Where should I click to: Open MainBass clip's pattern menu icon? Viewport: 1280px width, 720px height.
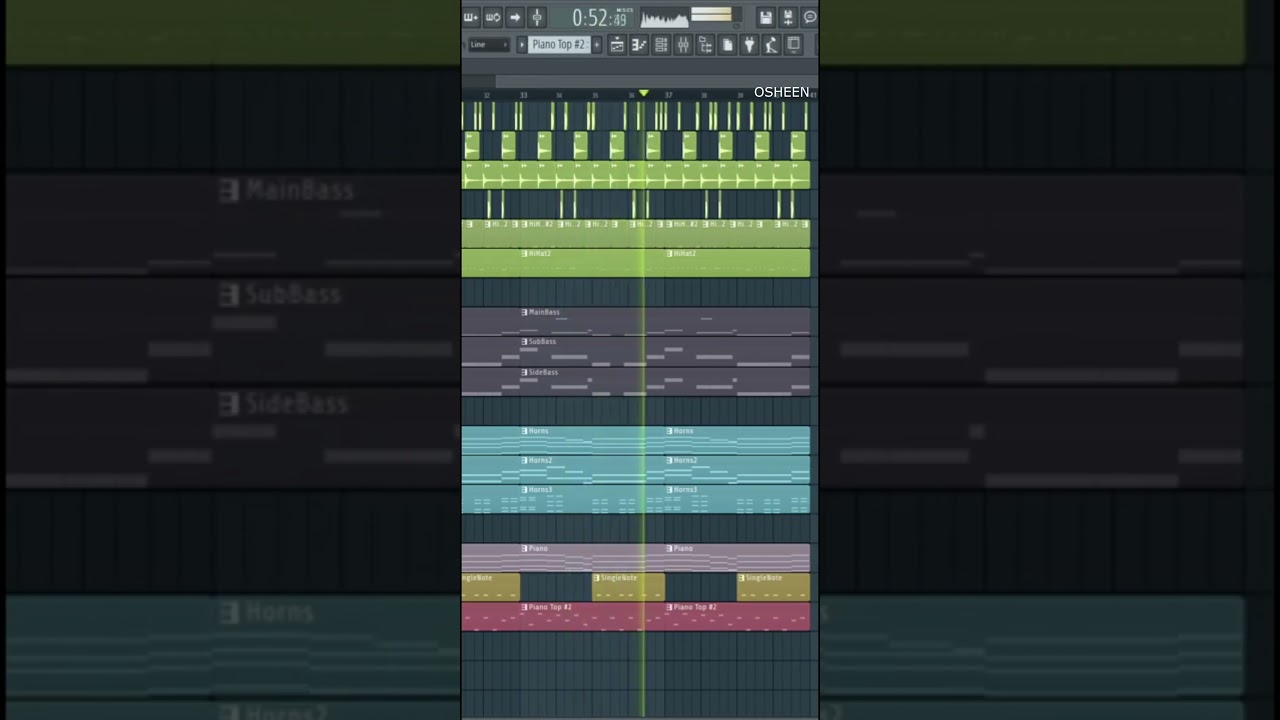tap(524, 312)
